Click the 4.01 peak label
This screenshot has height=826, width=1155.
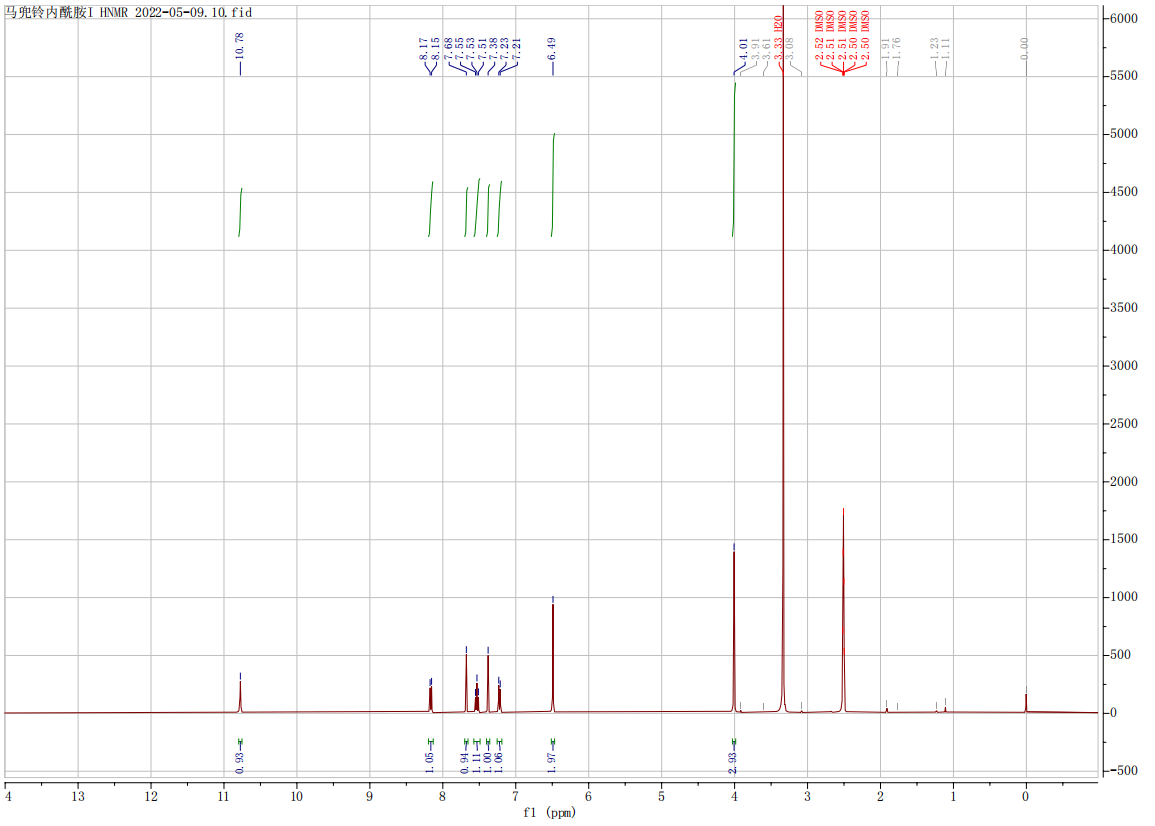coord(743,52)
